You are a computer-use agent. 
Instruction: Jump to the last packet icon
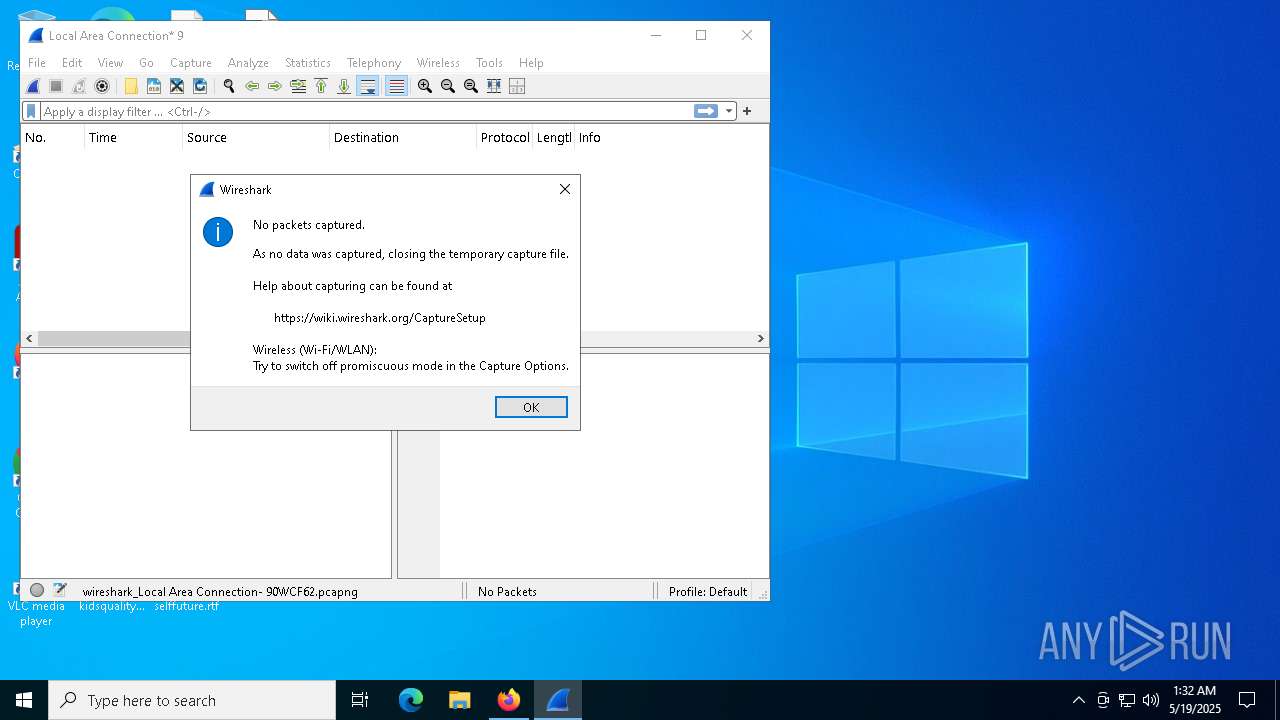(x=344, y=86)
